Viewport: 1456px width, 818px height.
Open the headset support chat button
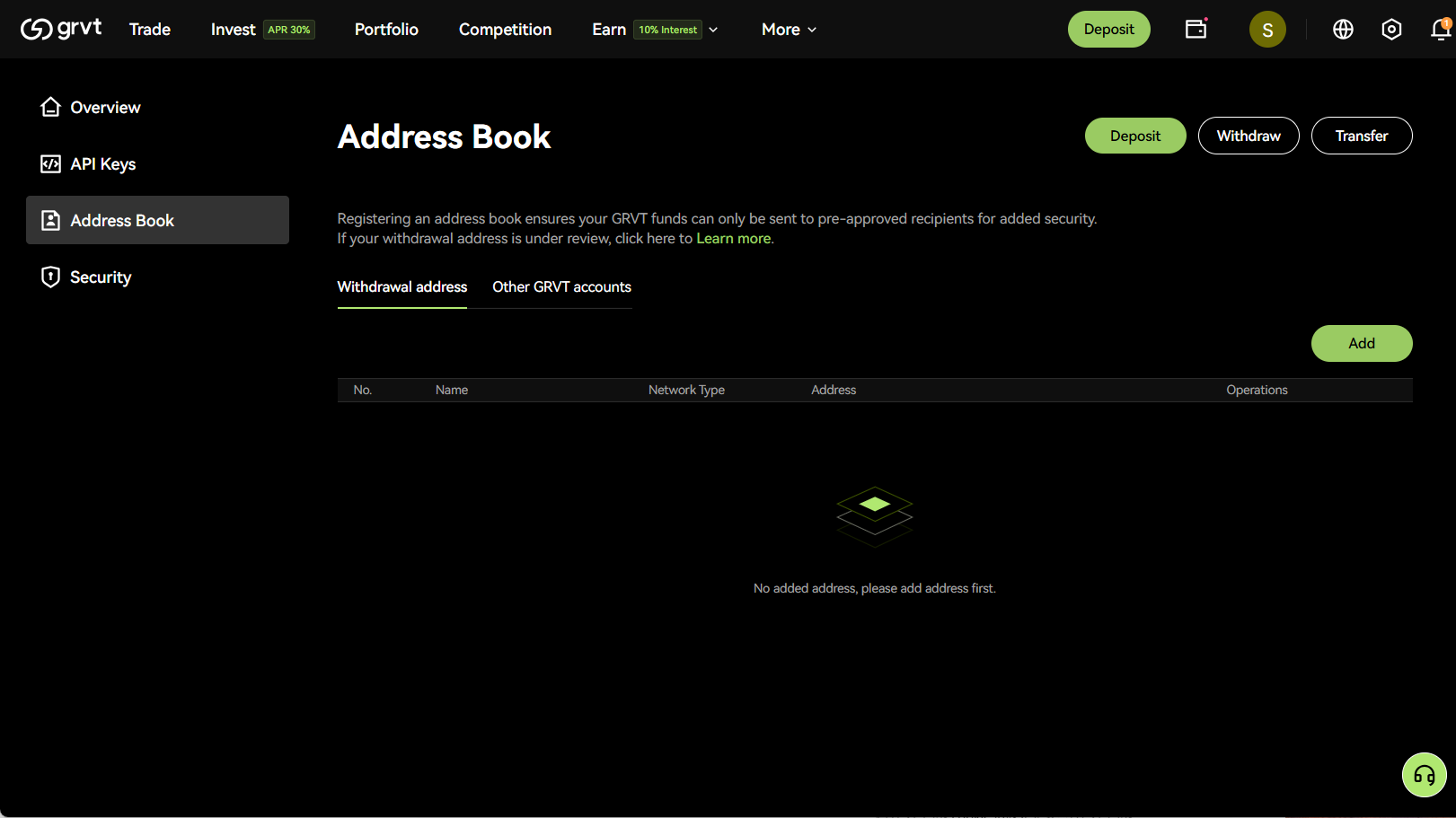click(1424, 775)
